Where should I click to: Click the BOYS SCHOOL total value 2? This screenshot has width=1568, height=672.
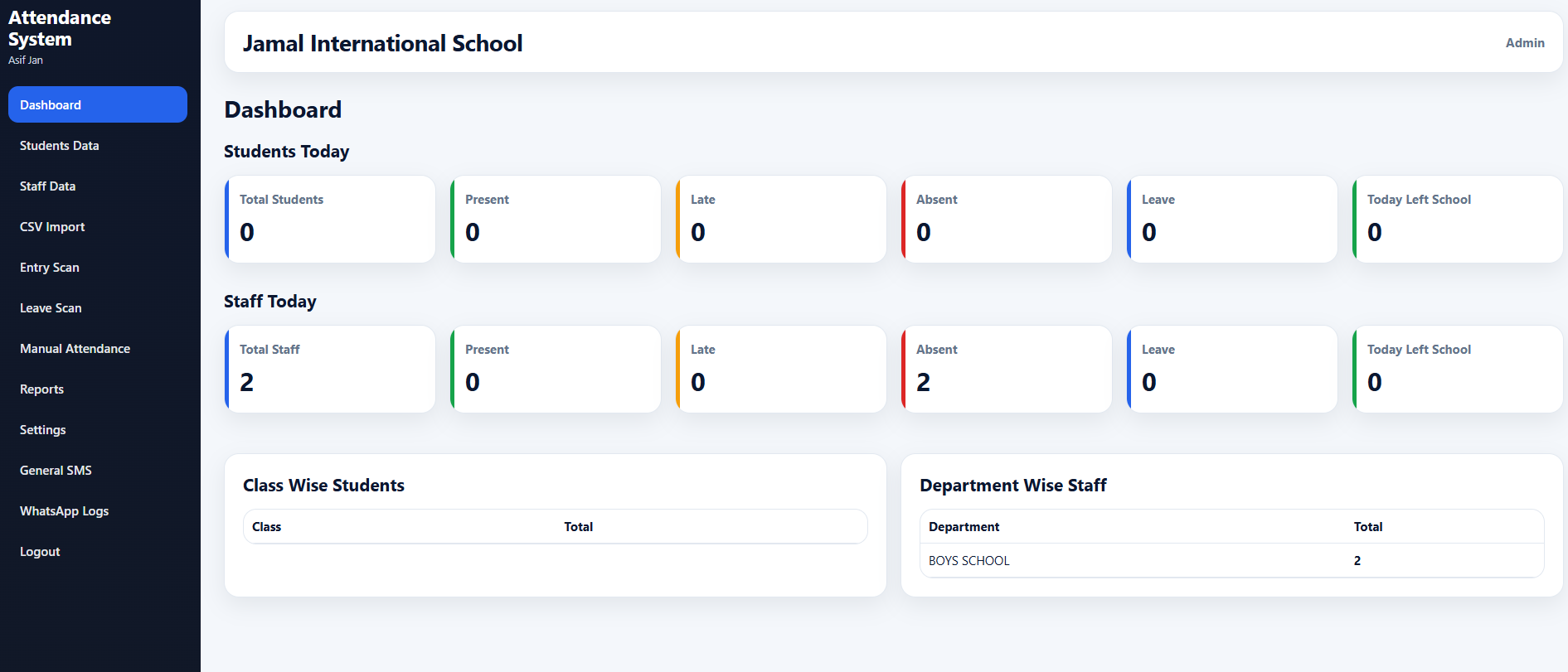[x=1357, y=560]
